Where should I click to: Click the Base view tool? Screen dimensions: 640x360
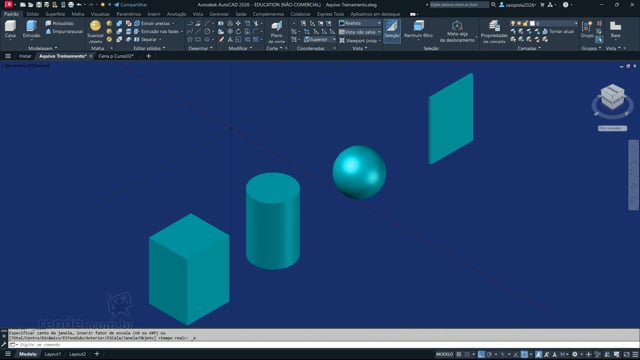coord(615,29)
